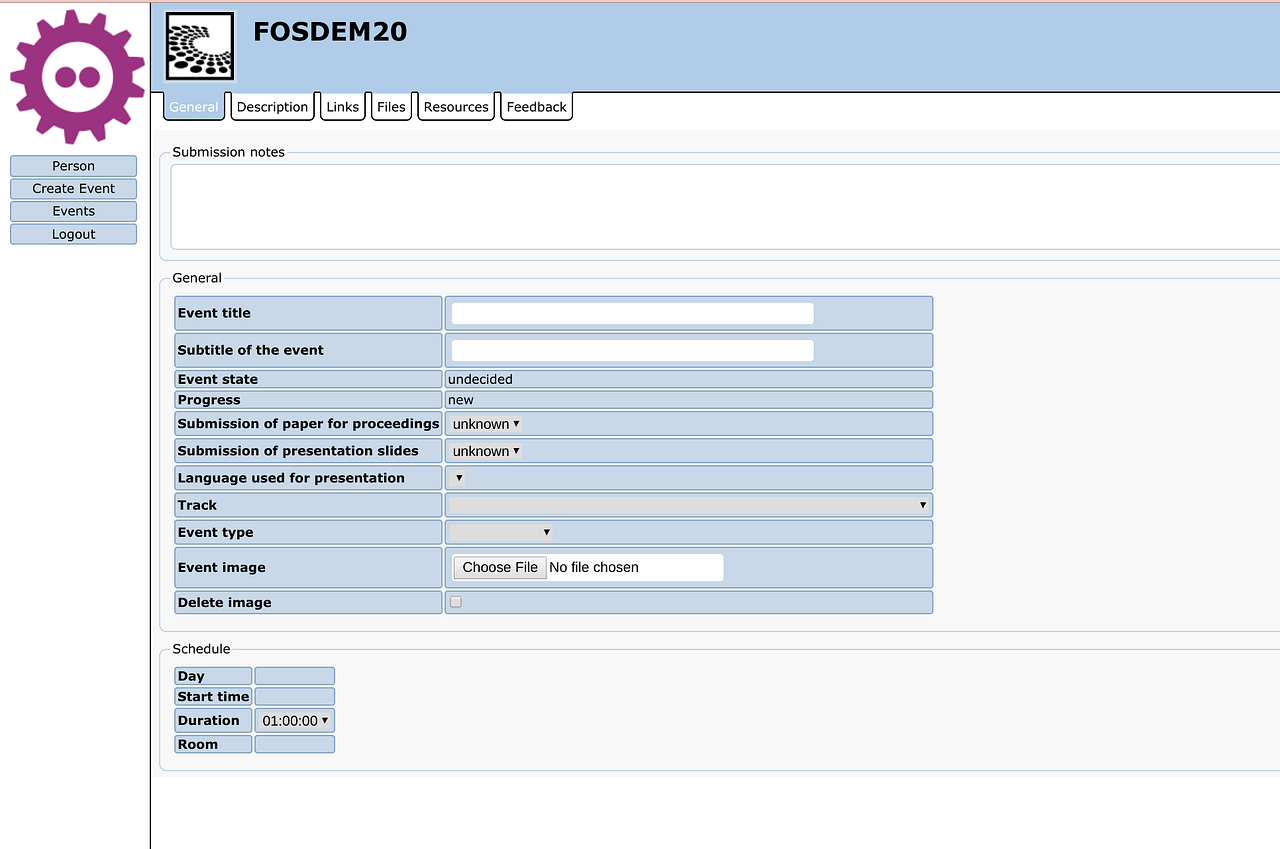The width and height of the screenshot is (1280, 849).
Task: Log out using the Logout button
Action: (x=73, y=234)
